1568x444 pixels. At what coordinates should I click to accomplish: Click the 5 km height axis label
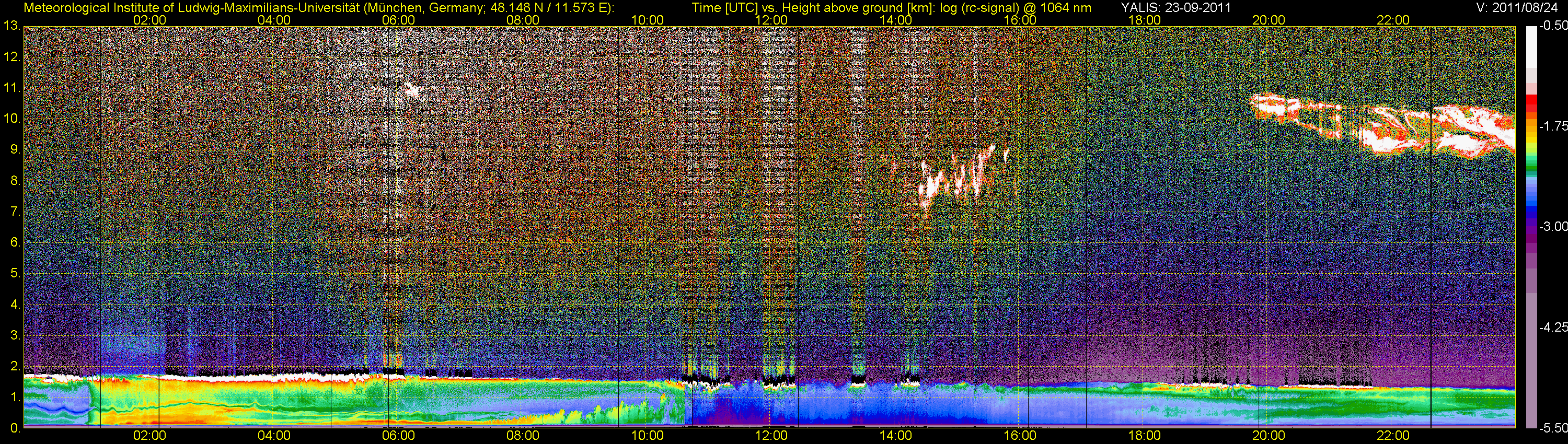(x=15, y=274)
